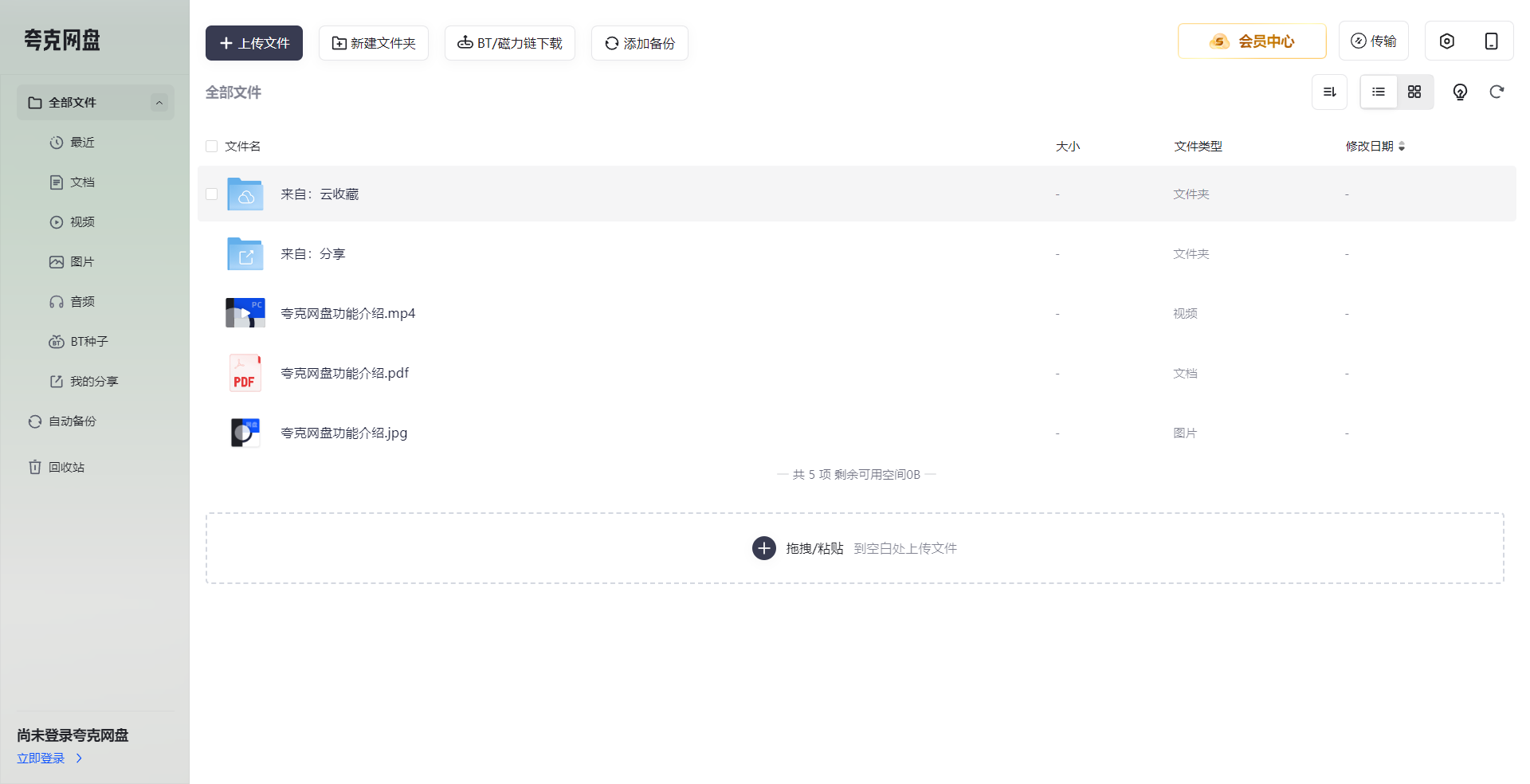
Task: Click the 大小 column header
Action: click(1068, 147)
